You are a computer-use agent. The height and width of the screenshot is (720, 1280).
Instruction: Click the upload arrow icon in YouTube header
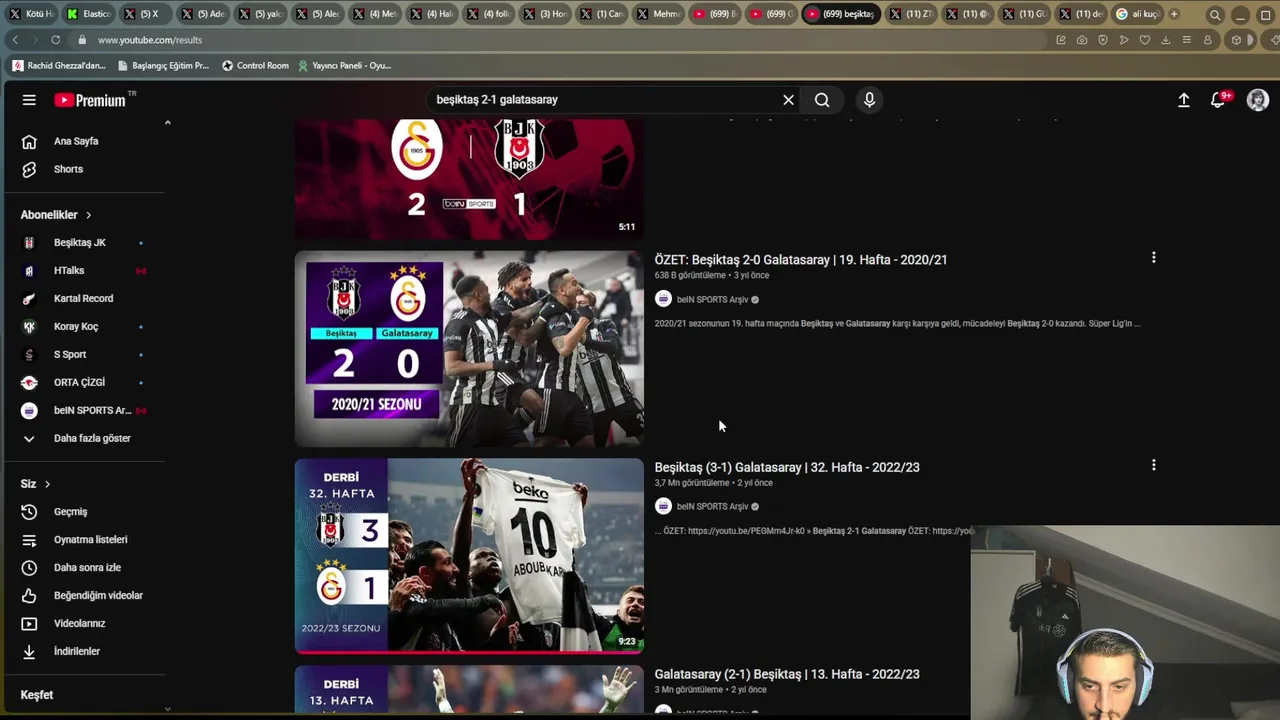pyautogui.click(x=1184, y=100)
